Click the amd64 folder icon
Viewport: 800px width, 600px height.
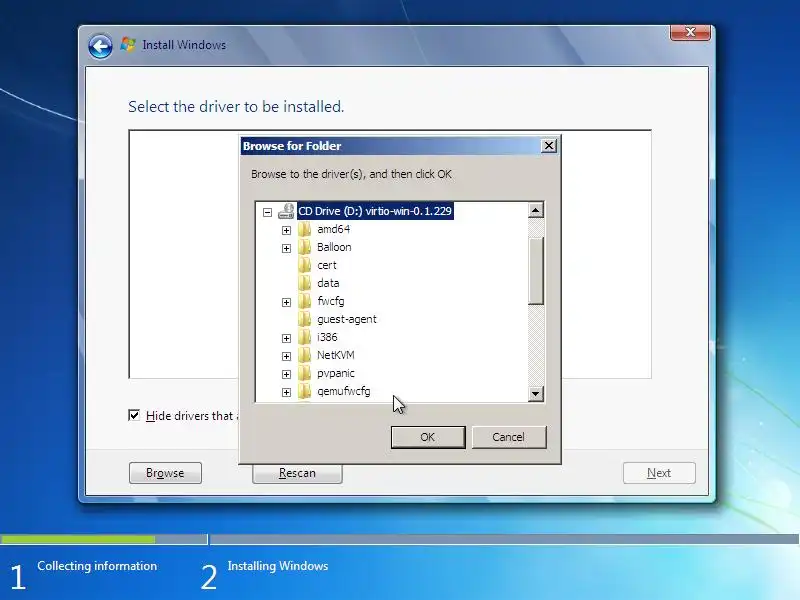305,229
